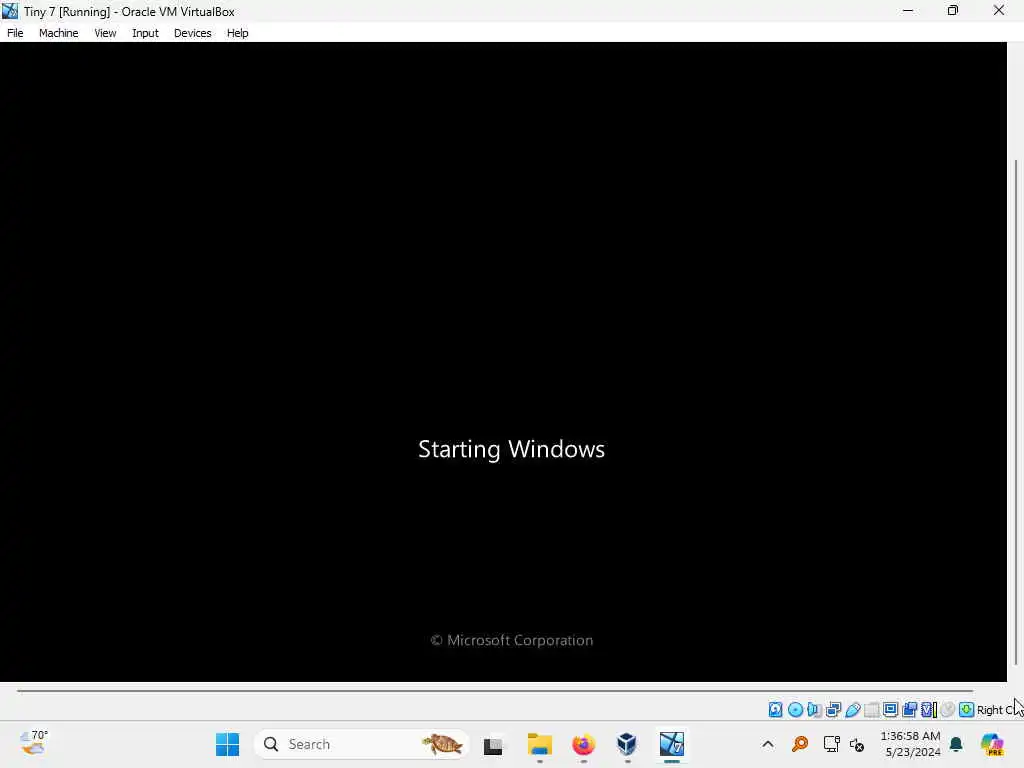The height and width of the screenshot is (768, 1024).
Task: Open the Machine menu
Action: (58, 33)
